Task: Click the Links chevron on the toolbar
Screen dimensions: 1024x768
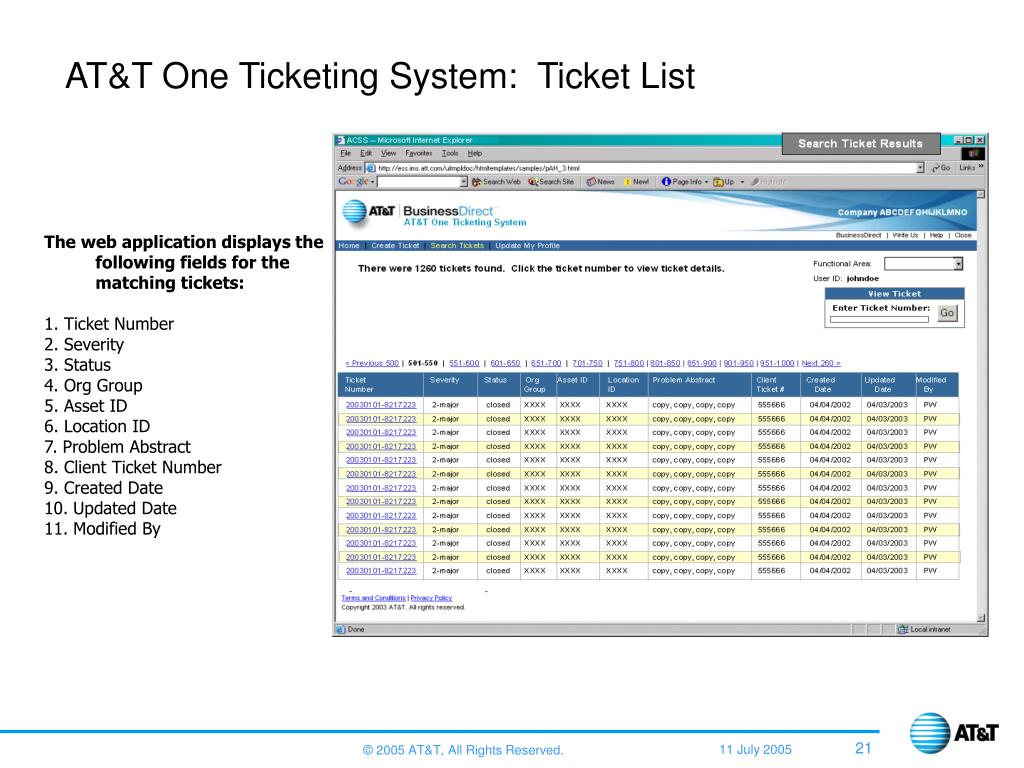Action: (980, 167)
